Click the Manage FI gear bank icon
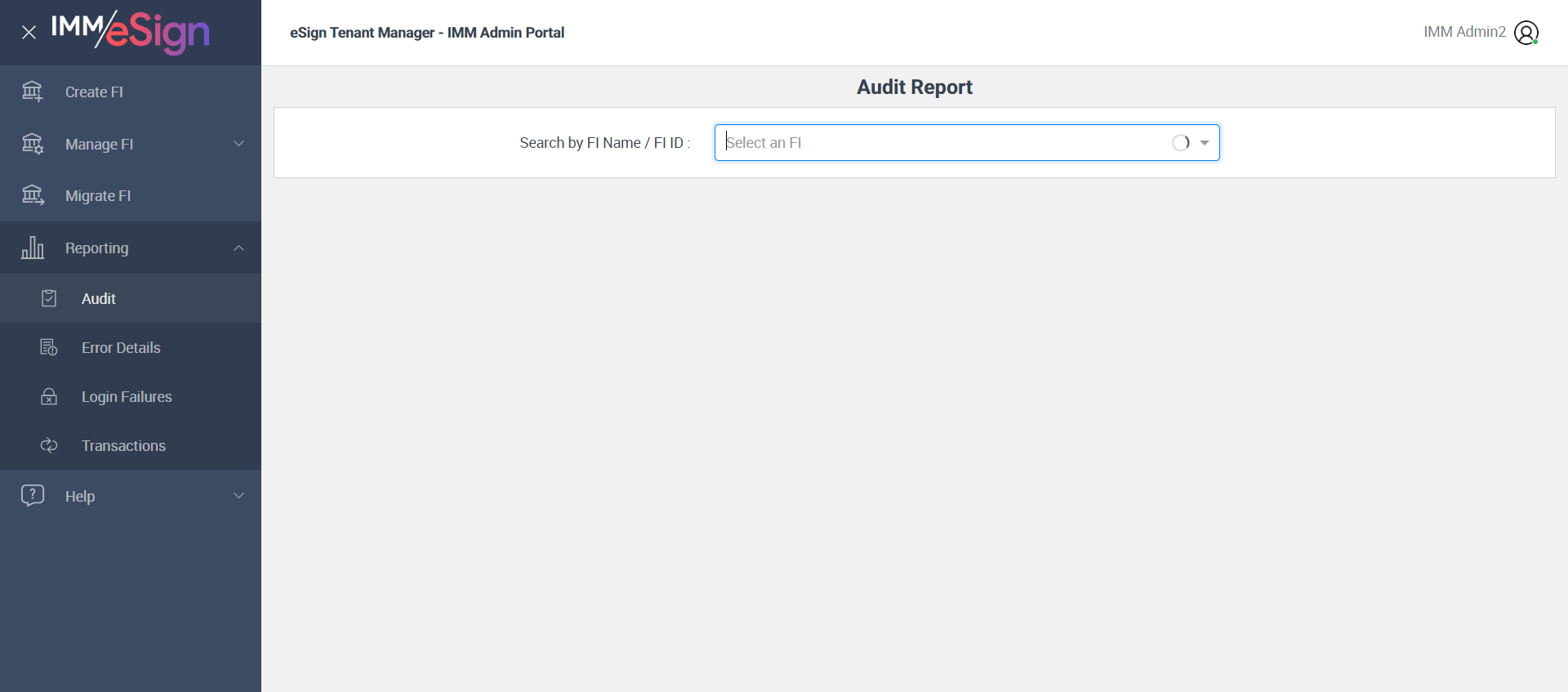This screenshot has height=692, width=1568. point(33,144)
